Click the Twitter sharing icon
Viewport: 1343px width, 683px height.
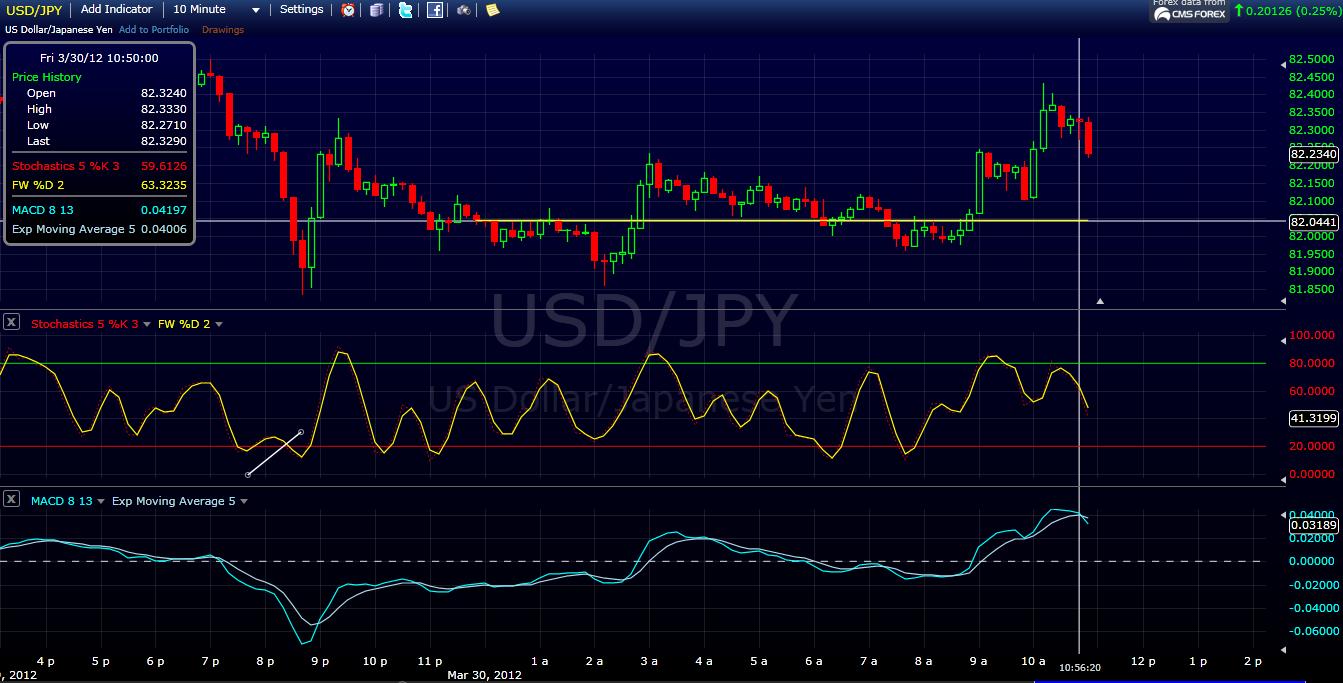(405, 9)
